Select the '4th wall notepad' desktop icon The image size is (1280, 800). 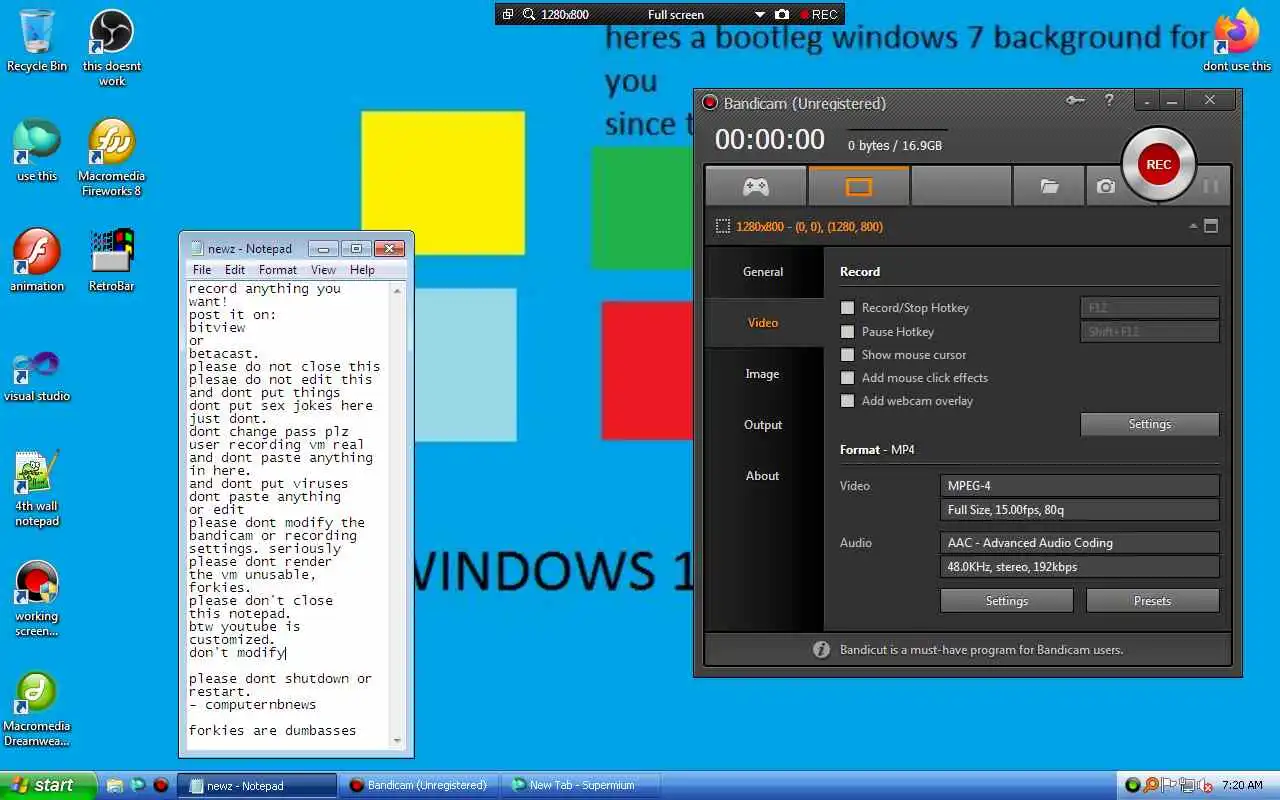(37, 488)
